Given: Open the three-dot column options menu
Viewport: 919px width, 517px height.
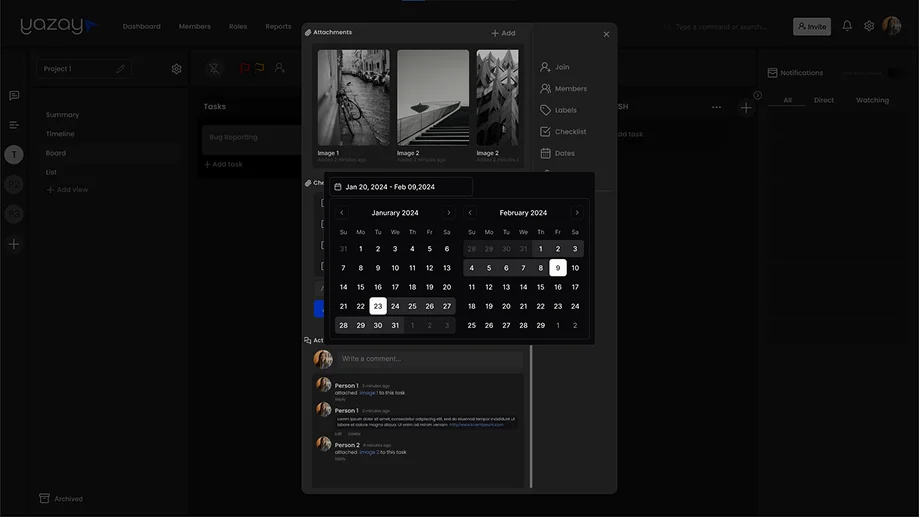Looking at the screenshot, I should [x=716, y=107].
